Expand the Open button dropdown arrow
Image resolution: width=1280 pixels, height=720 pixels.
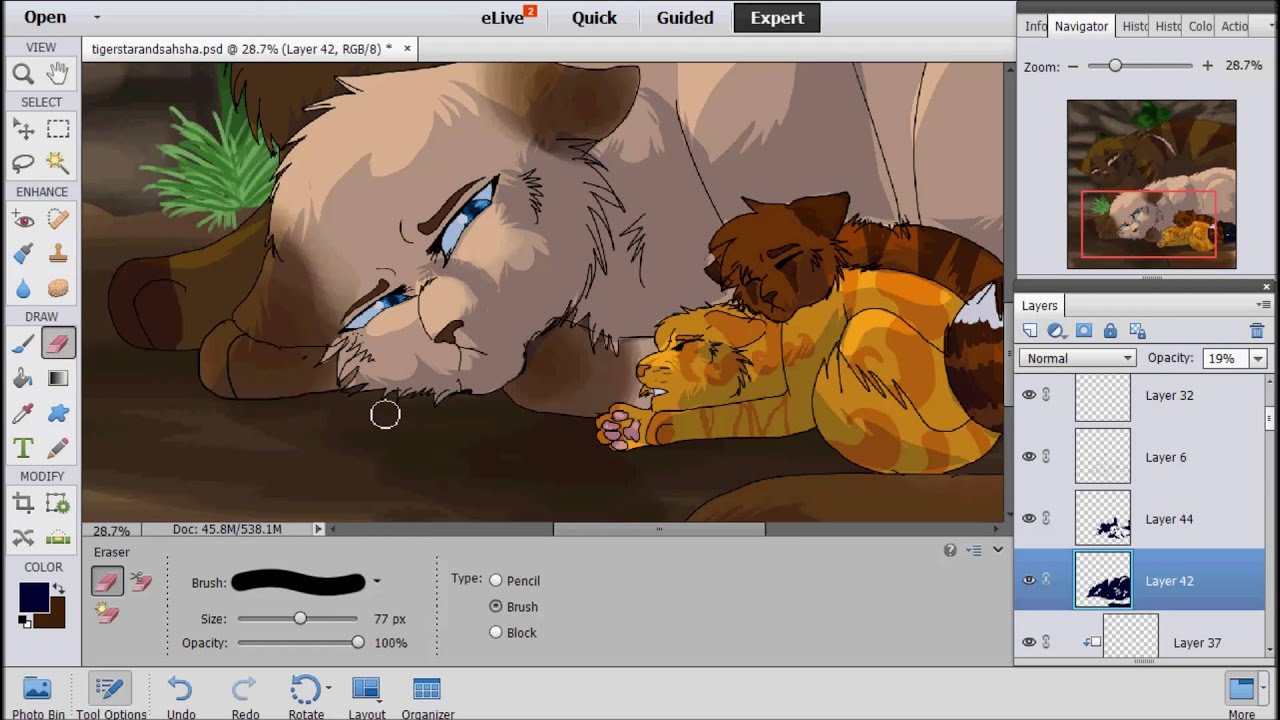(97, 17)
